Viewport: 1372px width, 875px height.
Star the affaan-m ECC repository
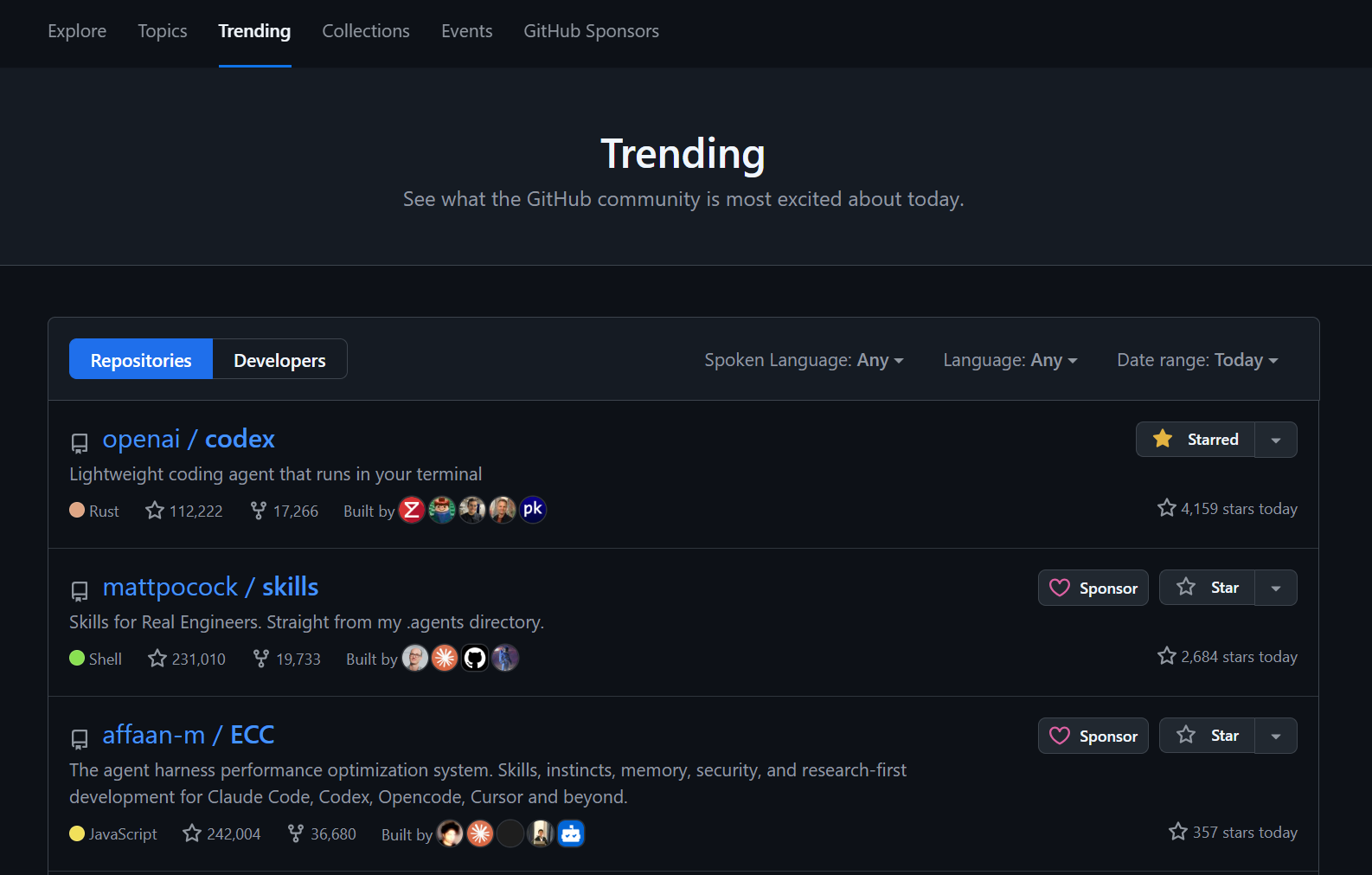tap(1207, 736)
